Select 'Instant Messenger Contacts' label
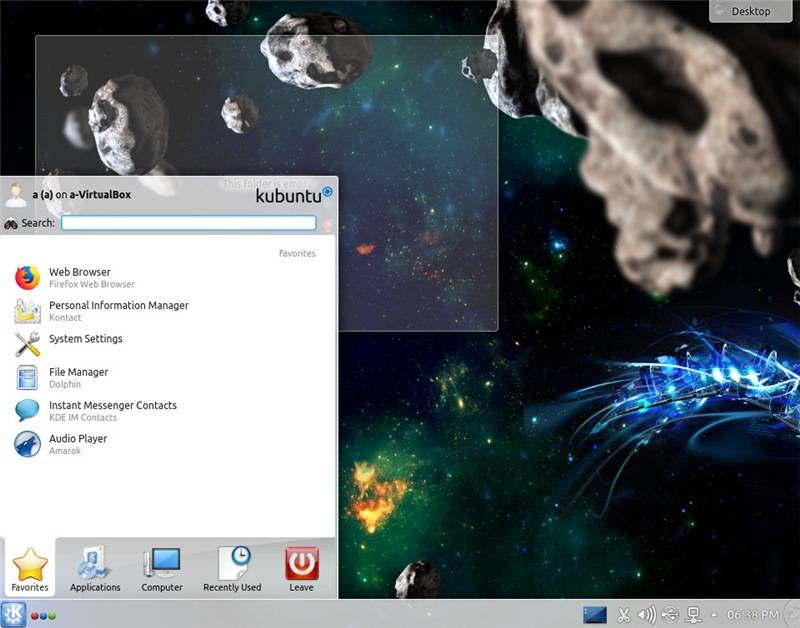Screen dimensions: 800x628 pyautogui.click(x=113, y=405)
